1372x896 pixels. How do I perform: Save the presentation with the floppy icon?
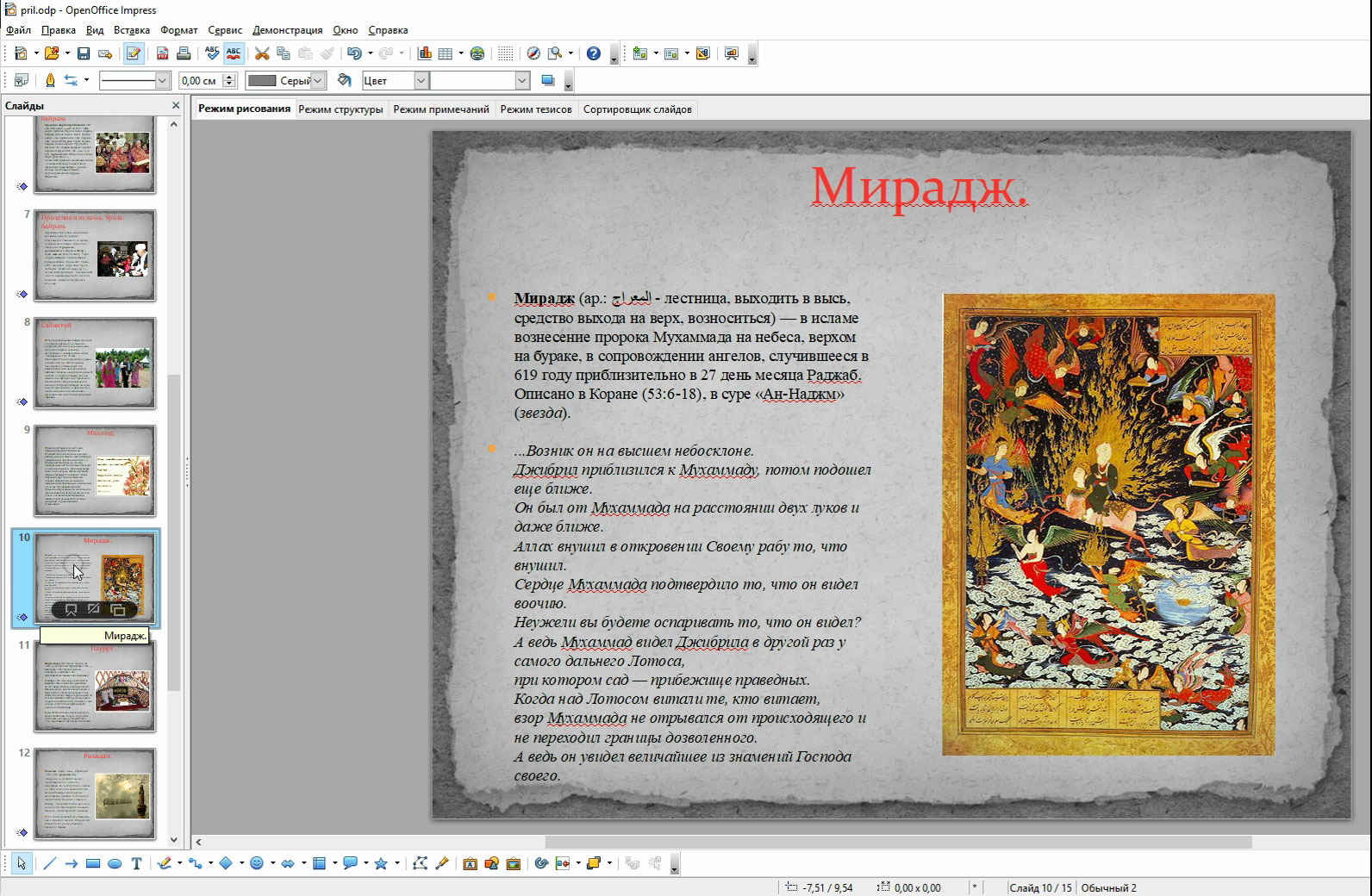[84, 53]
